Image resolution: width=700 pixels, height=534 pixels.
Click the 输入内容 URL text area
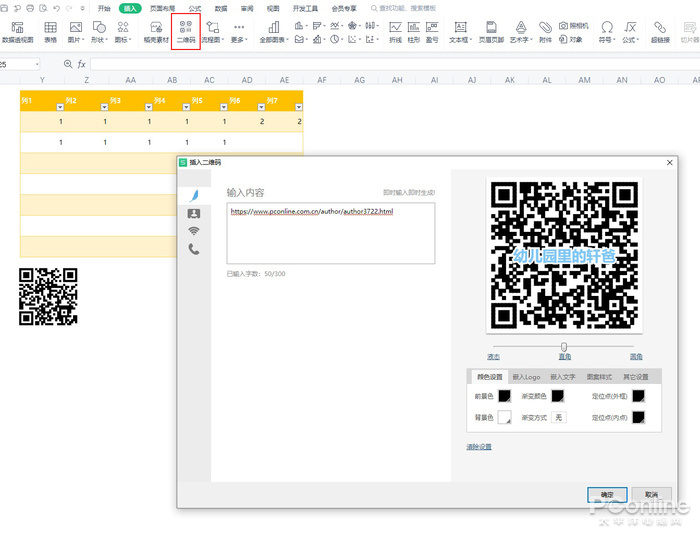(x=331, y=233)
